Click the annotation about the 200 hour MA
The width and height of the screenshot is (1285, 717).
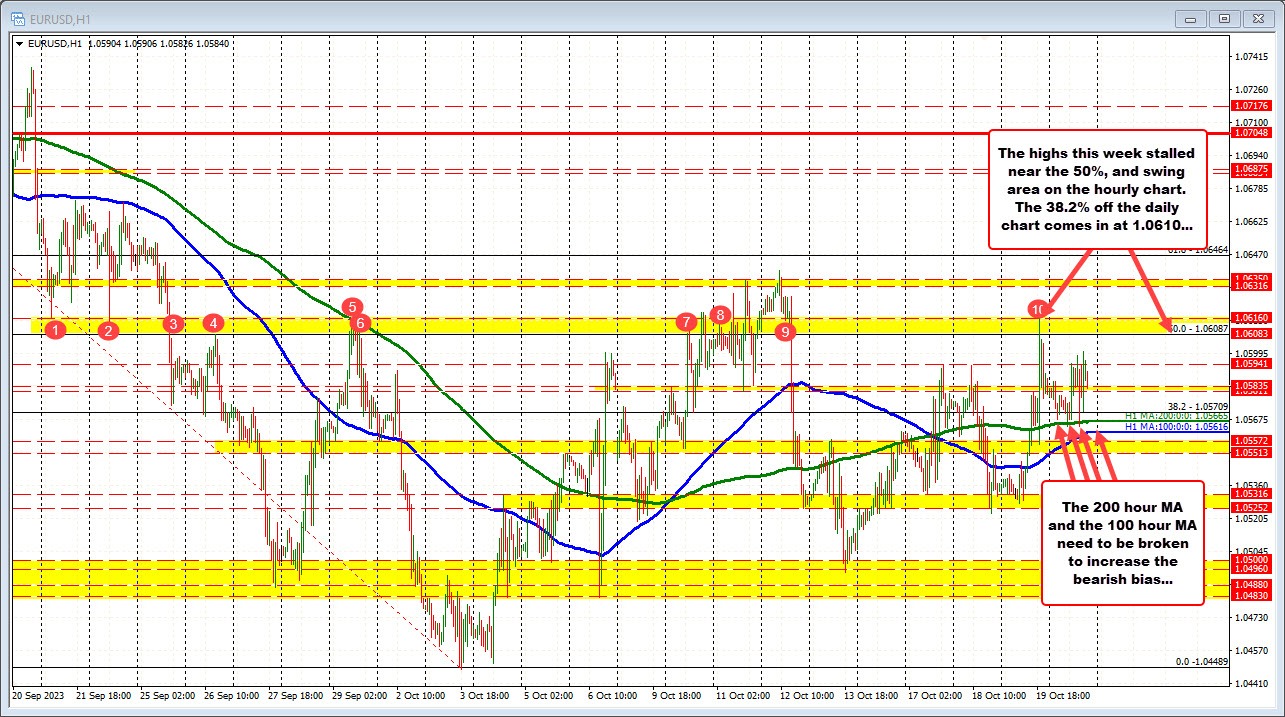pos(1122,545)
